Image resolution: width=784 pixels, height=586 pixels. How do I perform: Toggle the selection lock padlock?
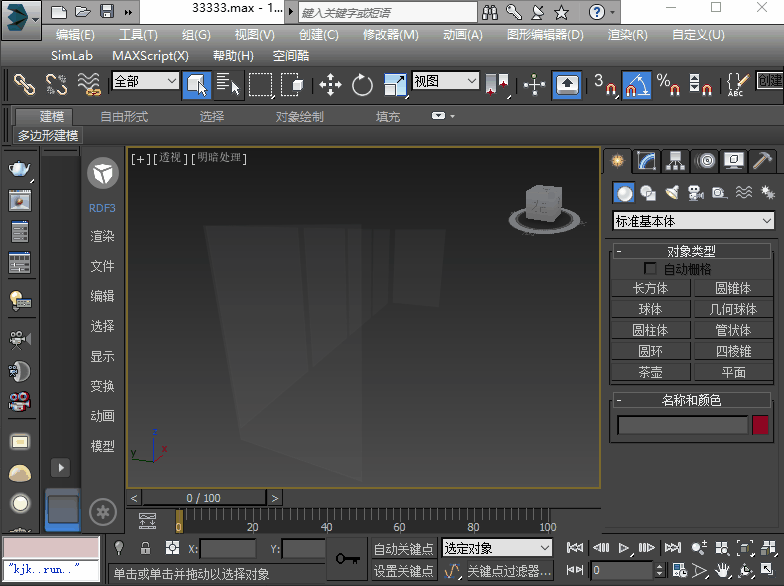click(x=146, y=548)
